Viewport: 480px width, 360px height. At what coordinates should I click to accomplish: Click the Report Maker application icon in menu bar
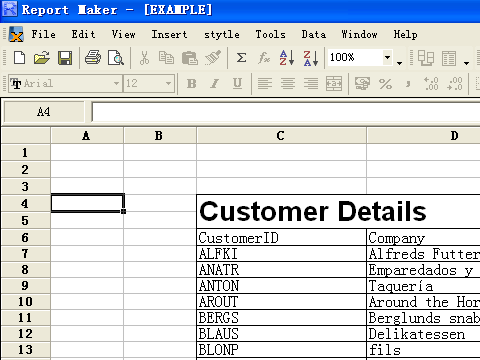click(16, 34)
